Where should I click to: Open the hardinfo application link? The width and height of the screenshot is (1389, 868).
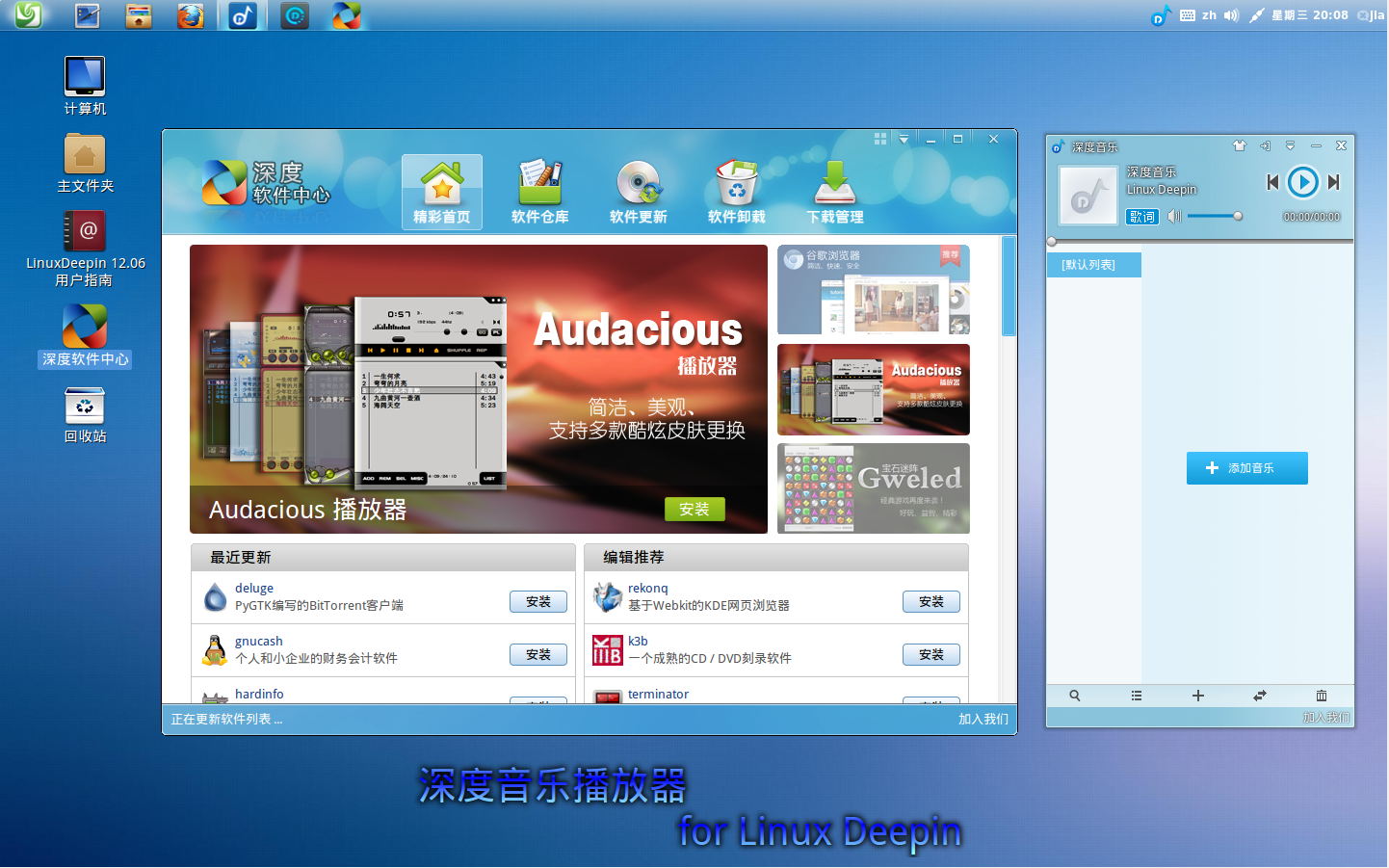259,695
